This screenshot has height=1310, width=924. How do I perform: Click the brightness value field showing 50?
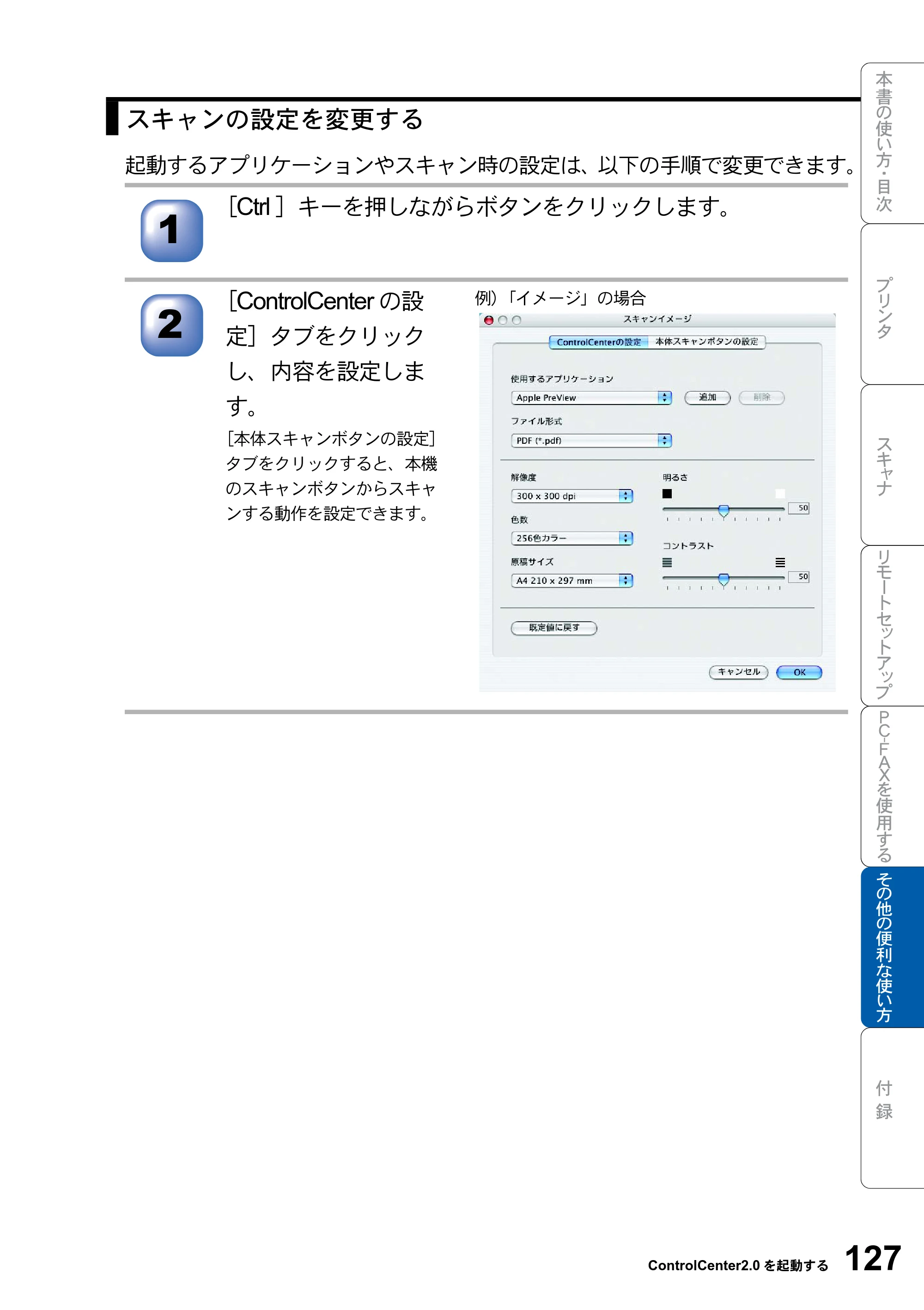pos(798,508)
